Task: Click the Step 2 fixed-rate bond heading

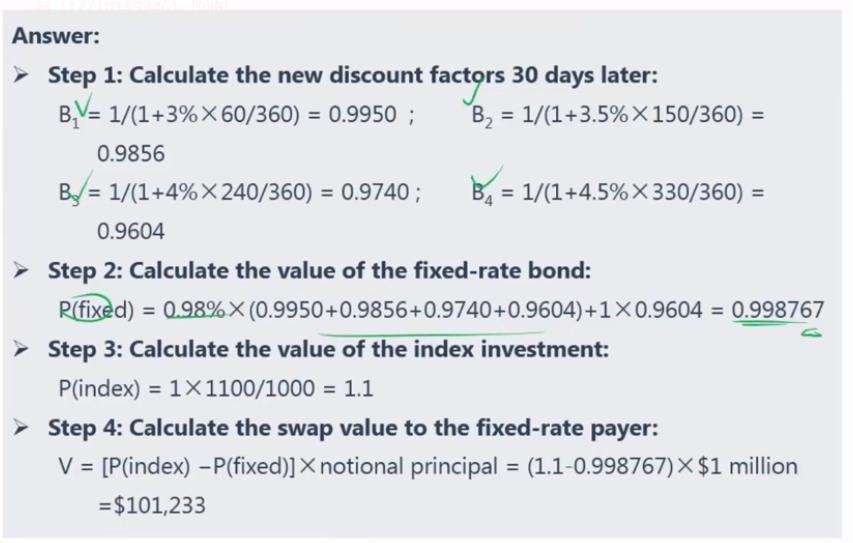Action: click(x=319, y=270)
